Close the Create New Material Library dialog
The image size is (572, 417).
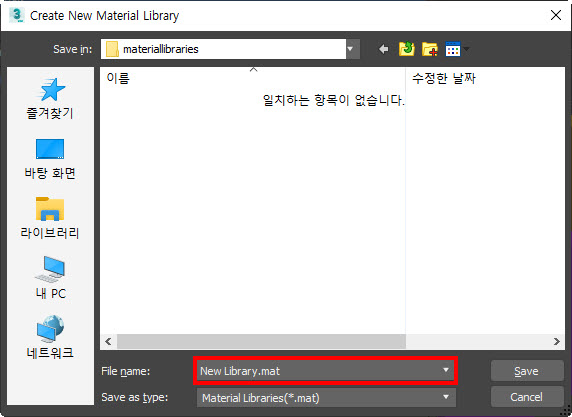tap(556, 15)
